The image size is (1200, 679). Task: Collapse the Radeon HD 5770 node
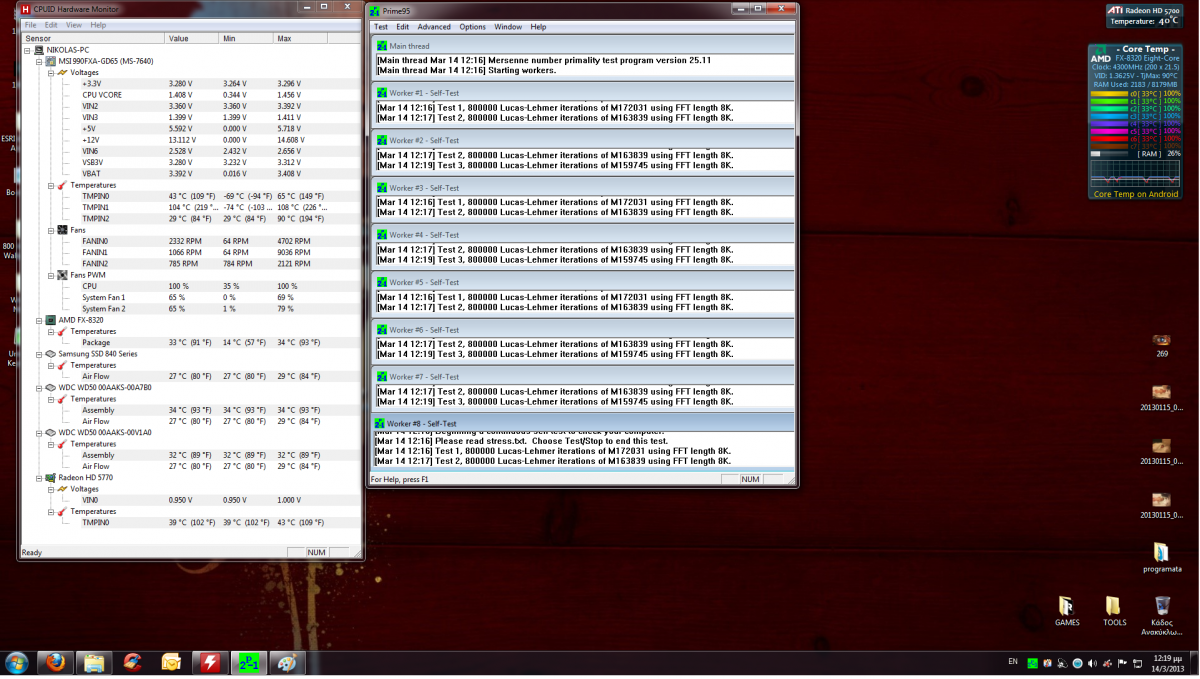(39, 478)
